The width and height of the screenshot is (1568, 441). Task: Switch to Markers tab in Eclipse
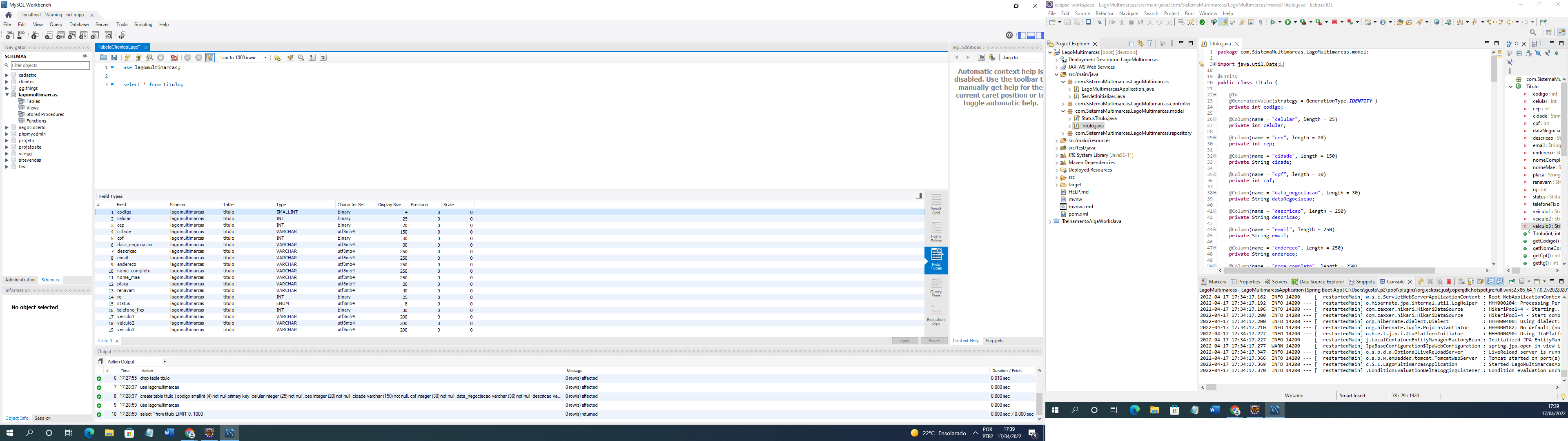point(1214,281)
